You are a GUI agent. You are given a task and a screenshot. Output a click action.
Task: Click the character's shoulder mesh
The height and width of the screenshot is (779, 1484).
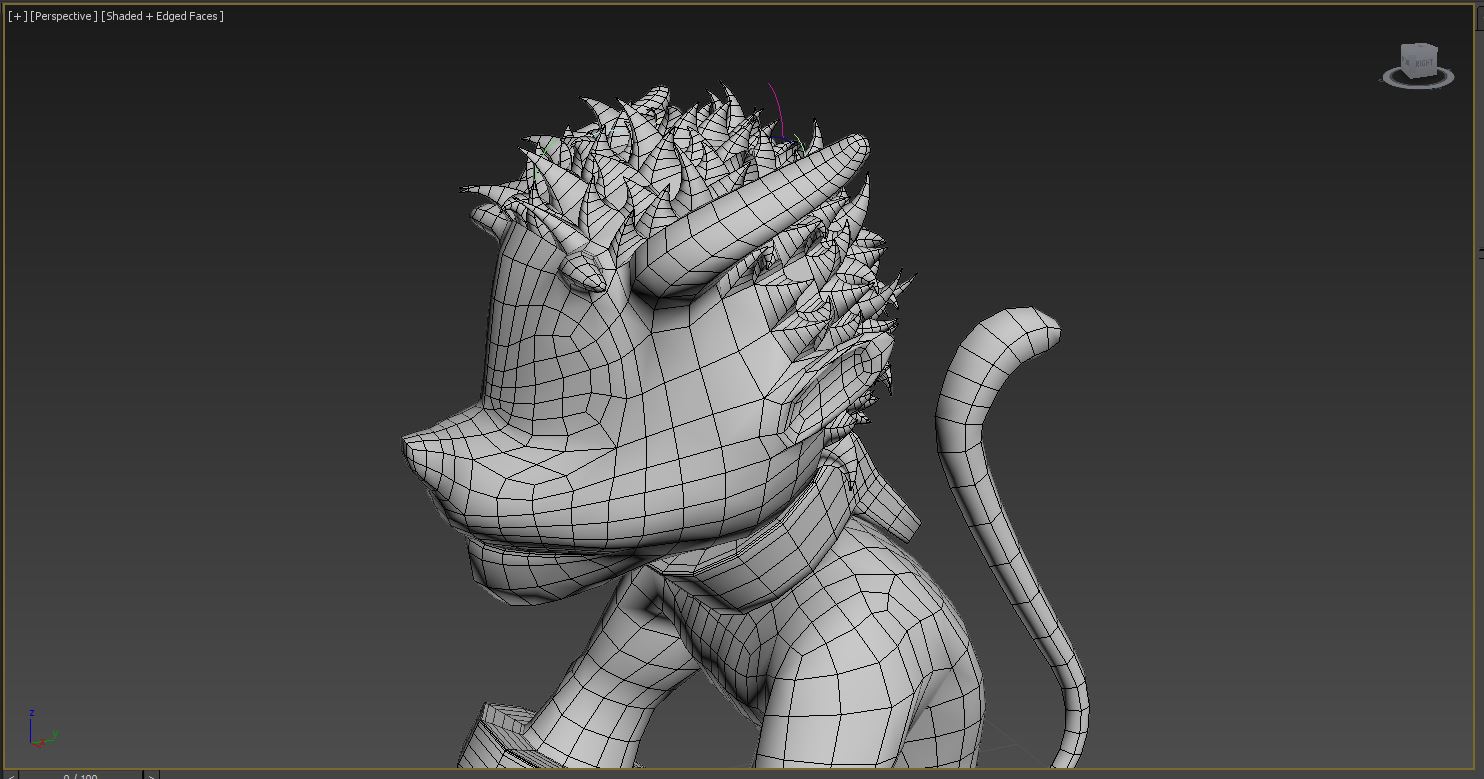click(x=860, y=640)
